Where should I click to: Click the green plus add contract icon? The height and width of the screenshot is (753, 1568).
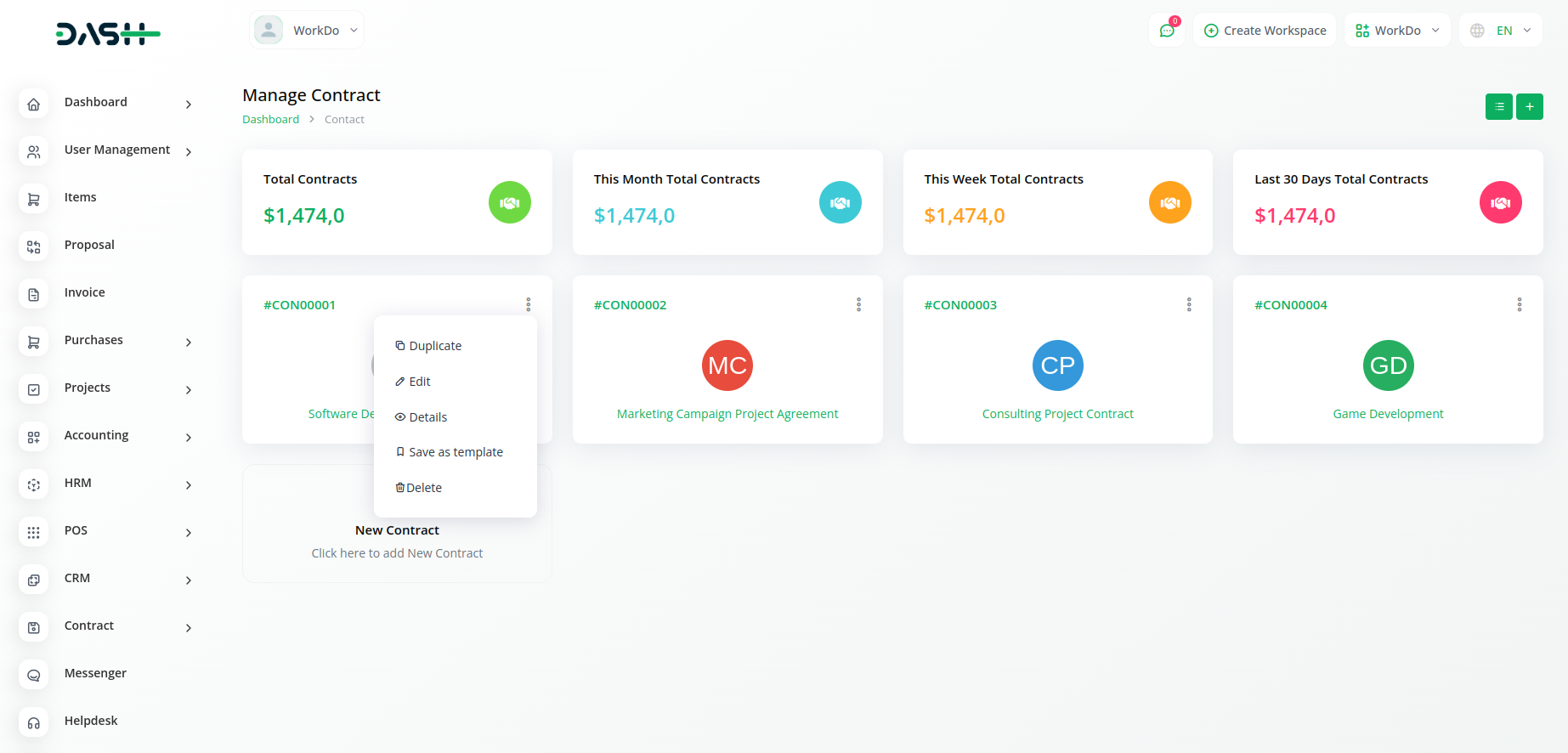point(1529,107)
